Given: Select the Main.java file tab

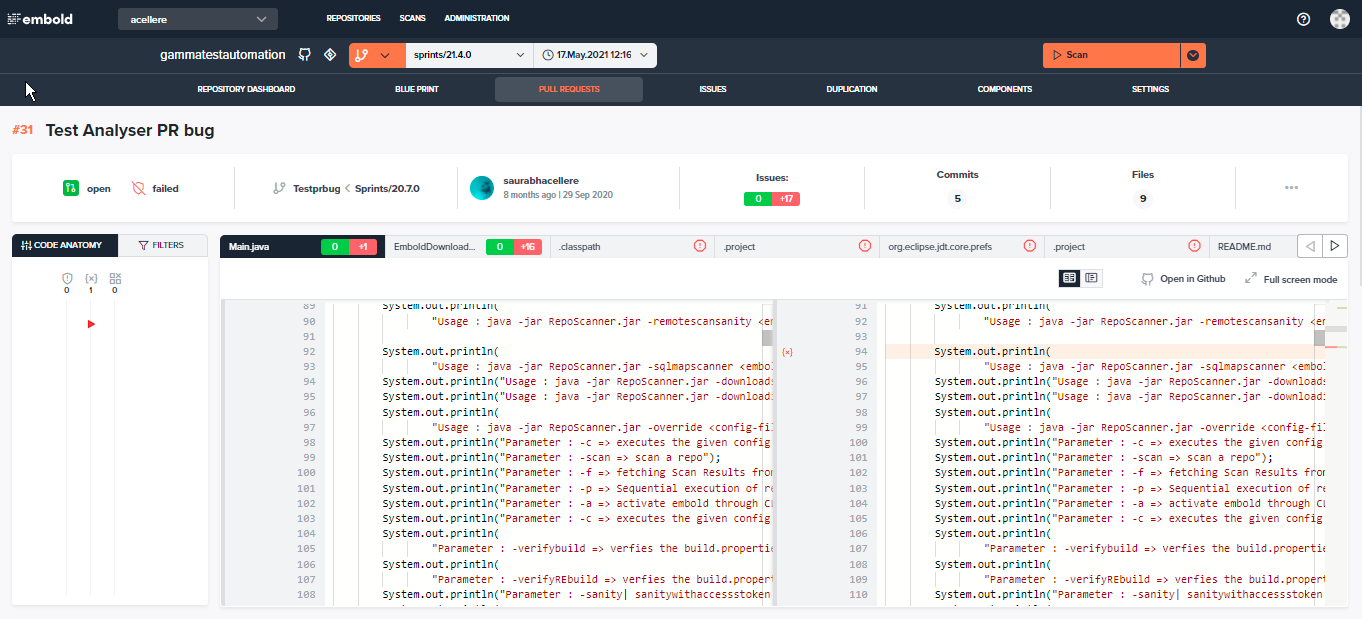Looking at the screenshot, I should click(x=302, y=246).
